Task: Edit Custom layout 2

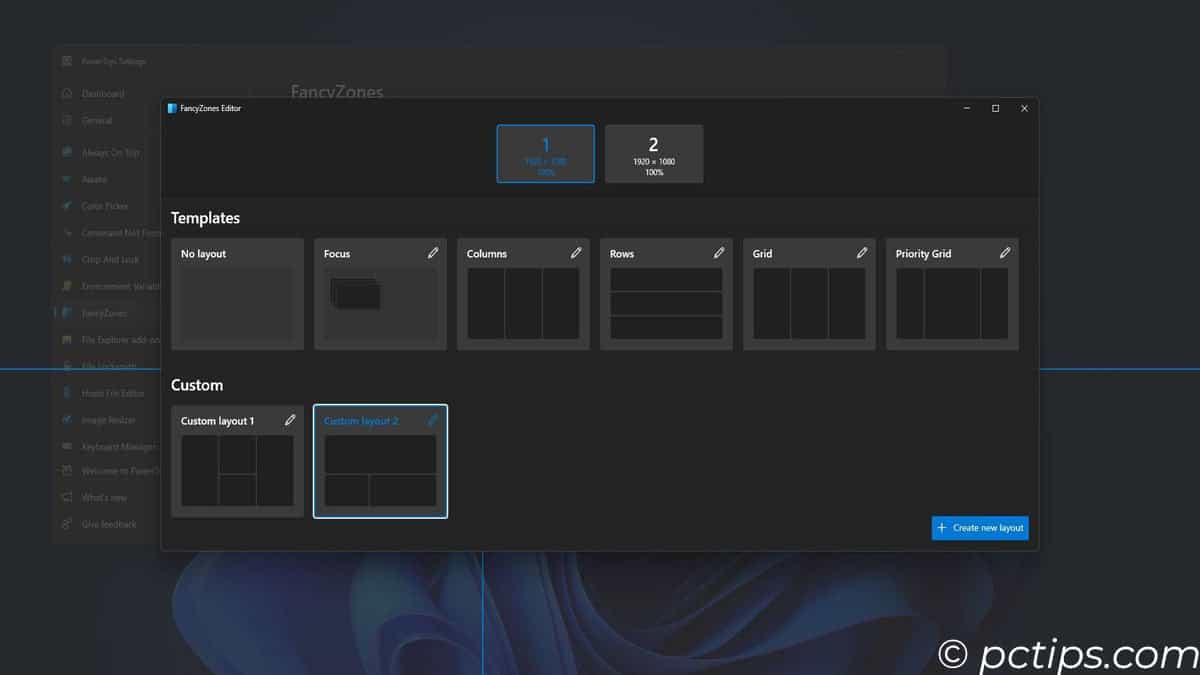Action: (x=433, y=420)
